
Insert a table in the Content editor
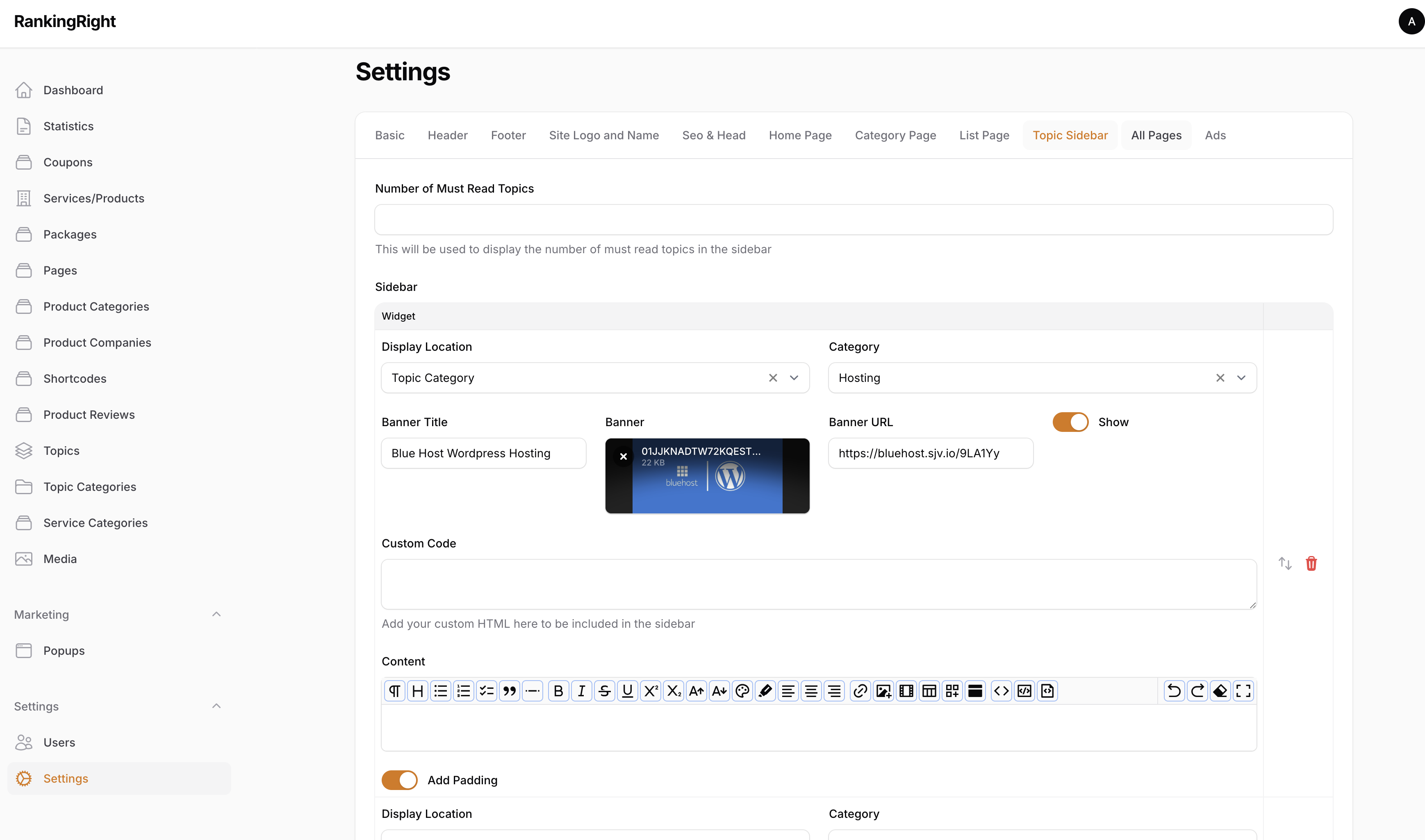coord(929,690)
